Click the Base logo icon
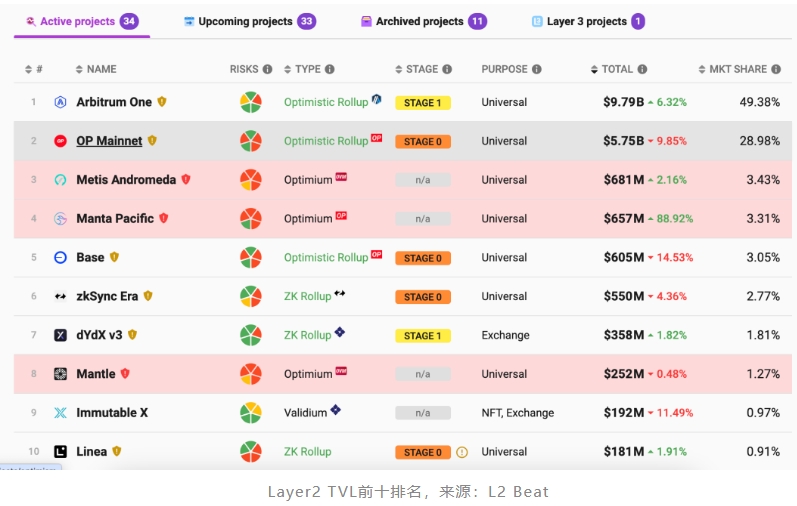The width and height of the screenshot is (797, 506). point(60,257)
